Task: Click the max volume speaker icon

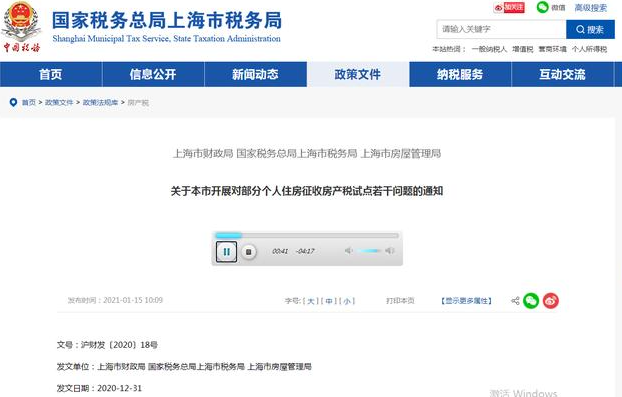Action: click(x=390, y=251)
